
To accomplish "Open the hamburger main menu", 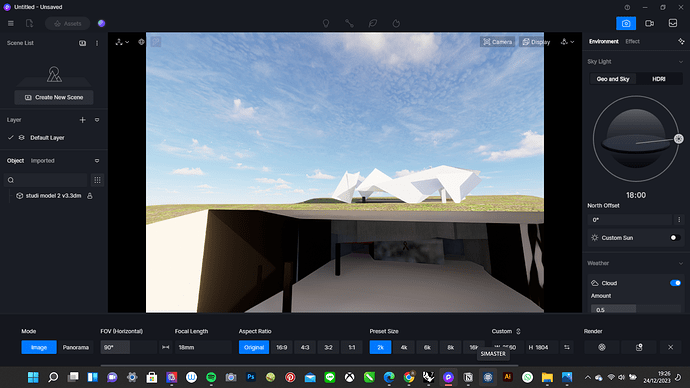I will (x=11, y=23).
